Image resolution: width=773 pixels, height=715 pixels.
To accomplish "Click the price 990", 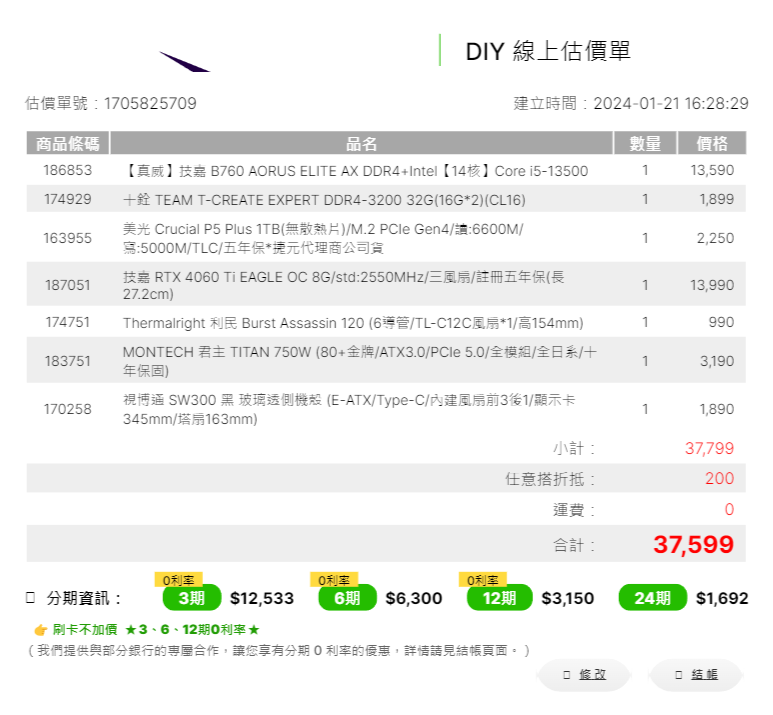I will pyautogui.click(x=721, y=322).
